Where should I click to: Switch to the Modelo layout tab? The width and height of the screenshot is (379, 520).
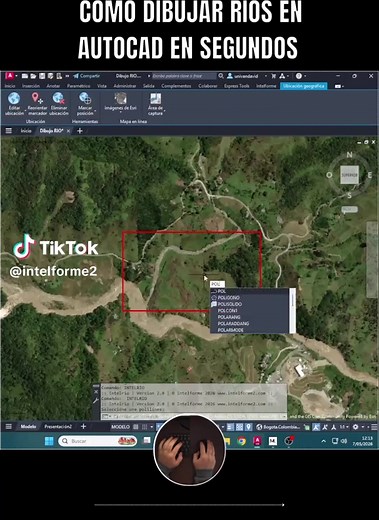click(28, 427)
